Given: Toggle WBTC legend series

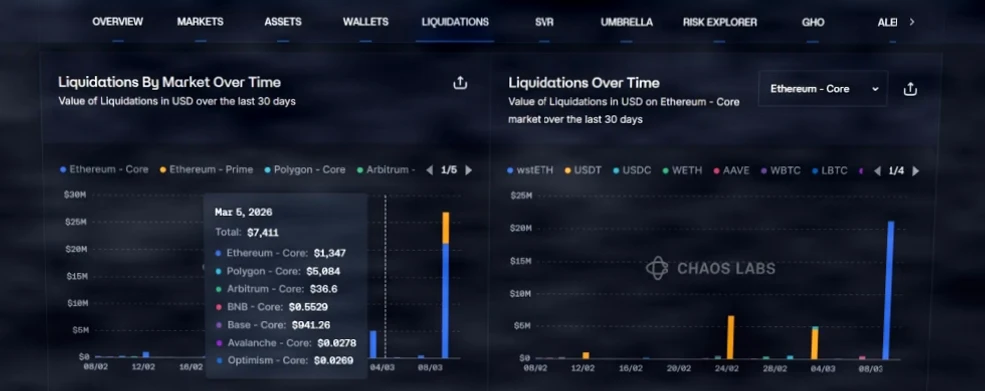Looking at the screenshot, I should click(x=780, y=170).
